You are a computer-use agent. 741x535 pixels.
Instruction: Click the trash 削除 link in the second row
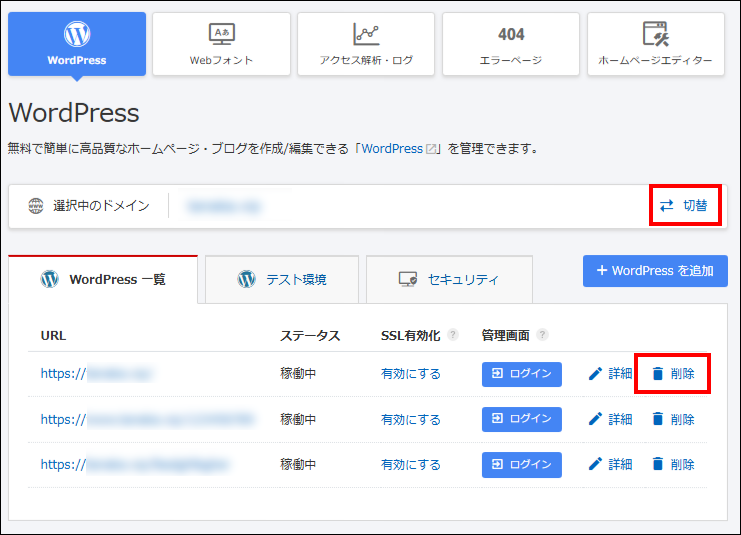pyautogui.click(x=673, y=419)
